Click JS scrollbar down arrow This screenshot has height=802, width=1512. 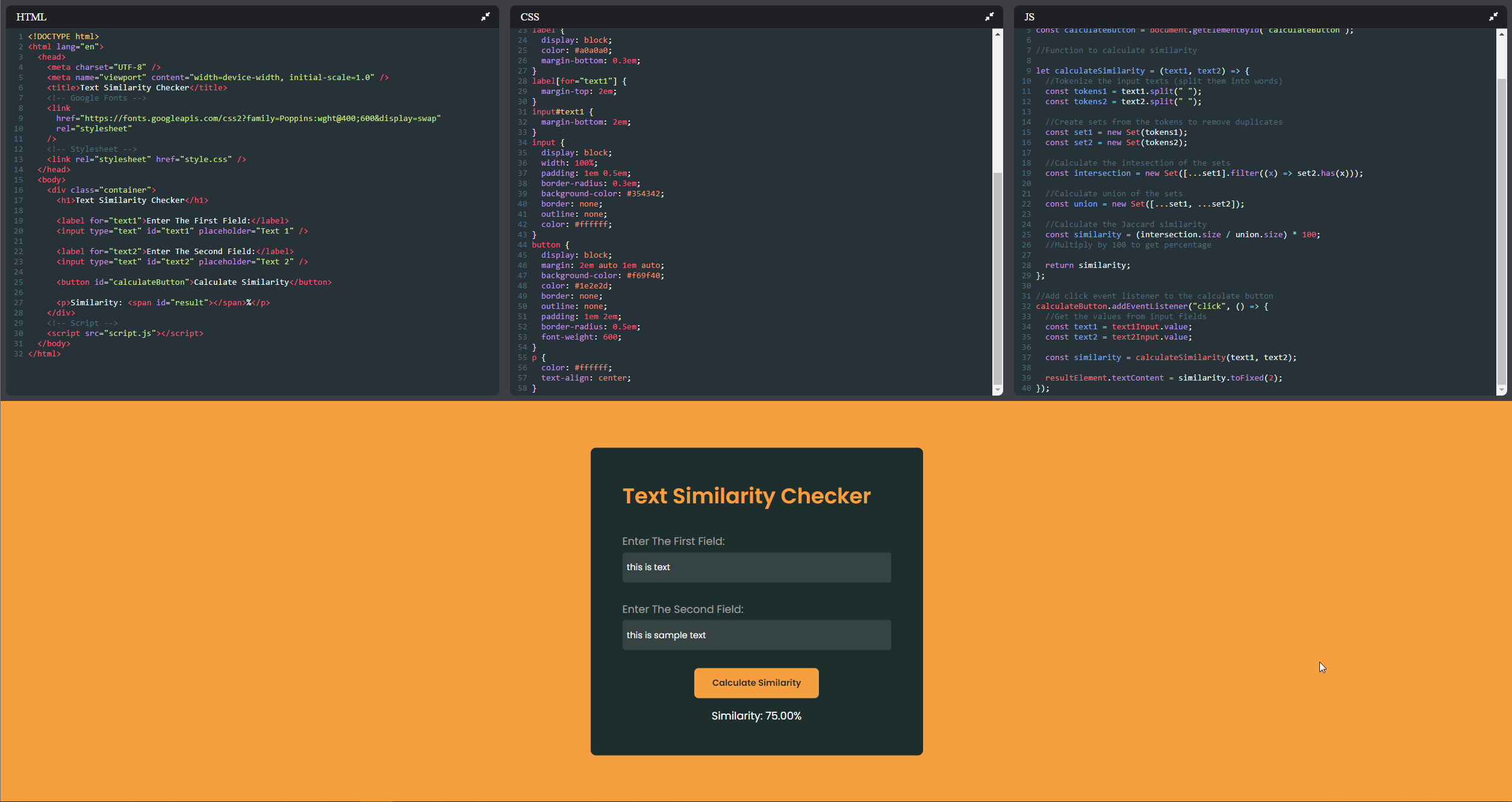tap(1501, 390)
